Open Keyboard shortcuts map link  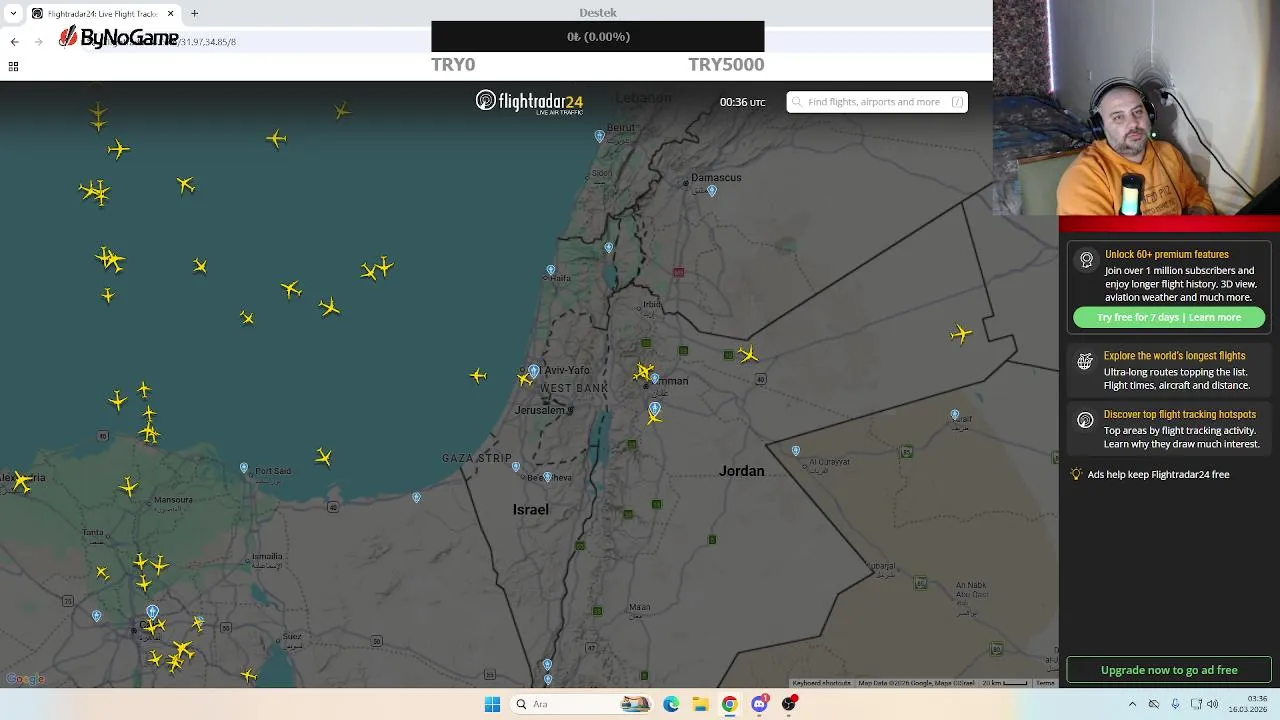coord(821,683)
